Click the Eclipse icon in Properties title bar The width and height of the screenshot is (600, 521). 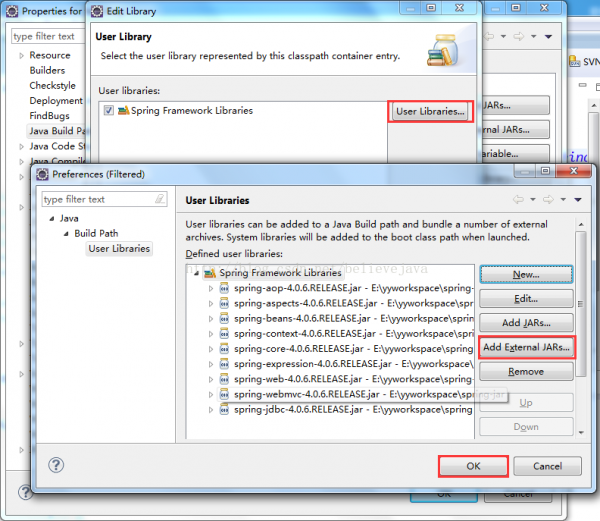(x=12, y=11)
